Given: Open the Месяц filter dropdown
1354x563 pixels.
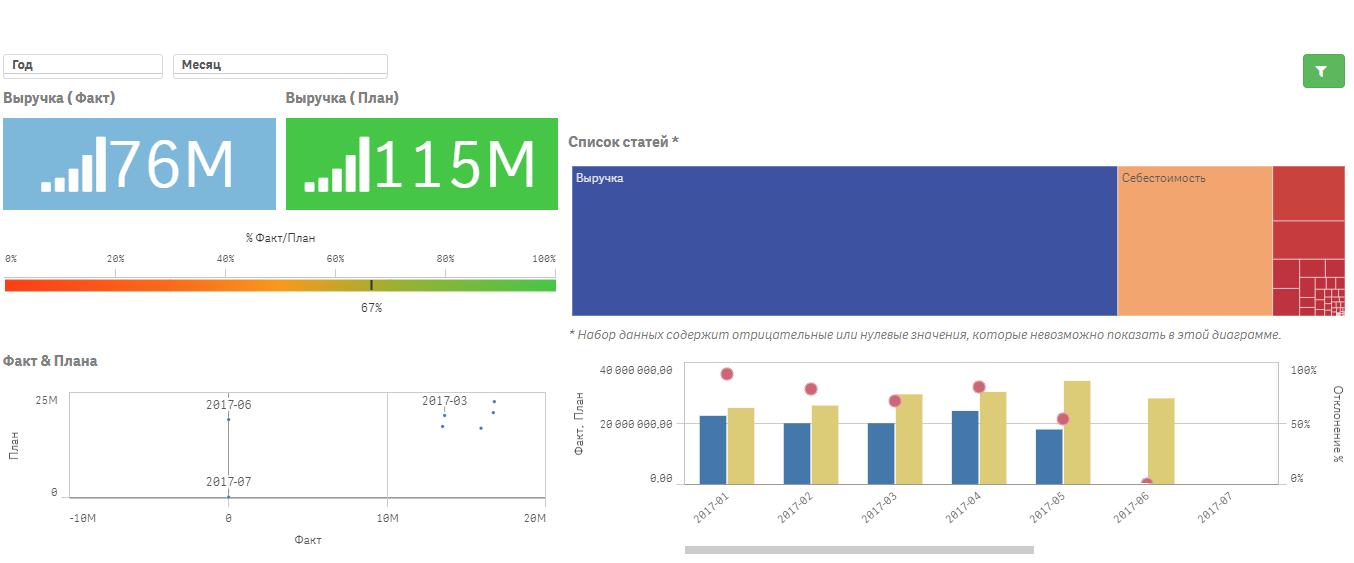Looking at the screenshot, I should point(280,65).
